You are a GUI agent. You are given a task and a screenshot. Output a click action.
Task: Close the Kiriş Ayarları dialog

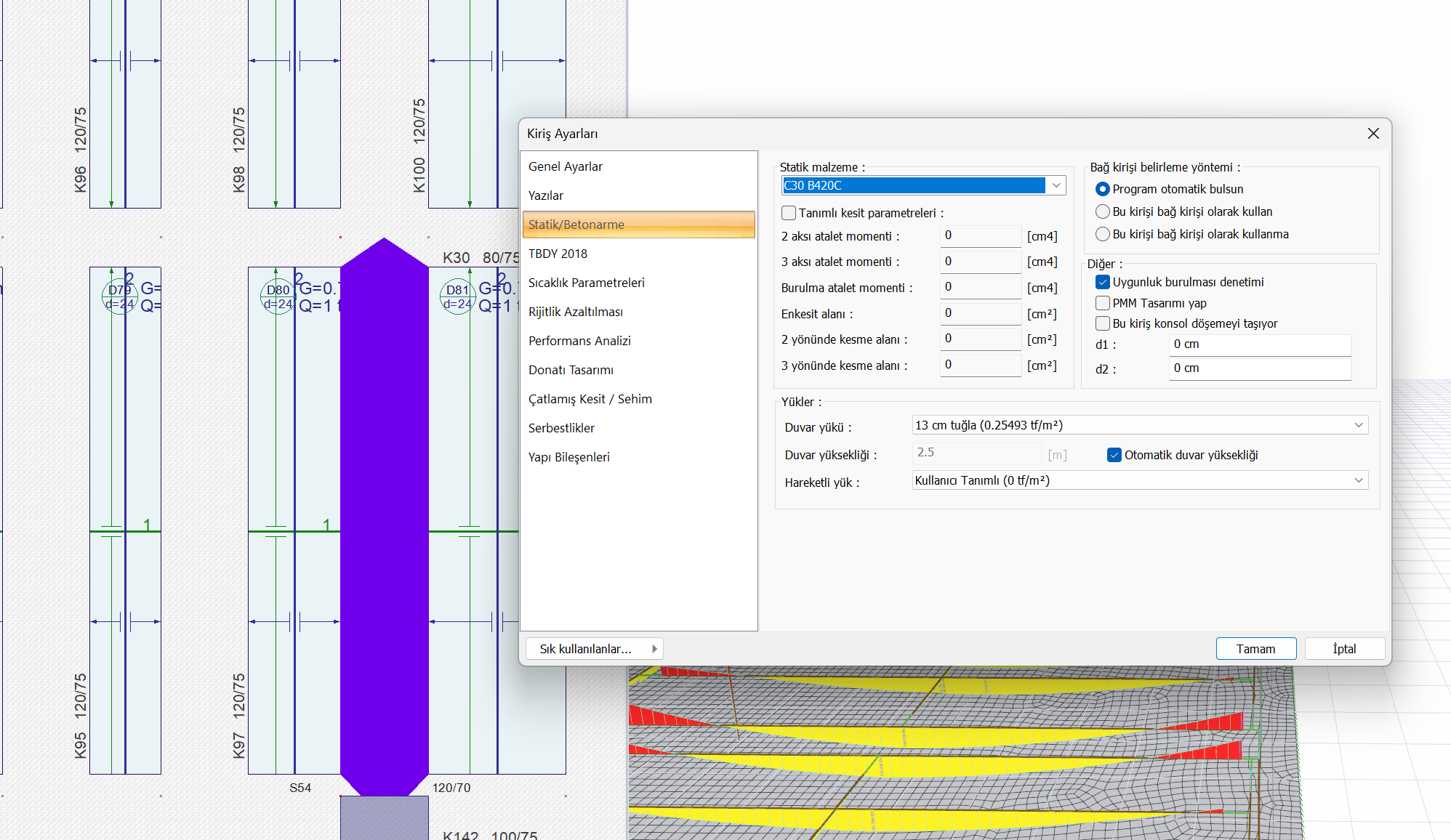tap(1372, 134)
